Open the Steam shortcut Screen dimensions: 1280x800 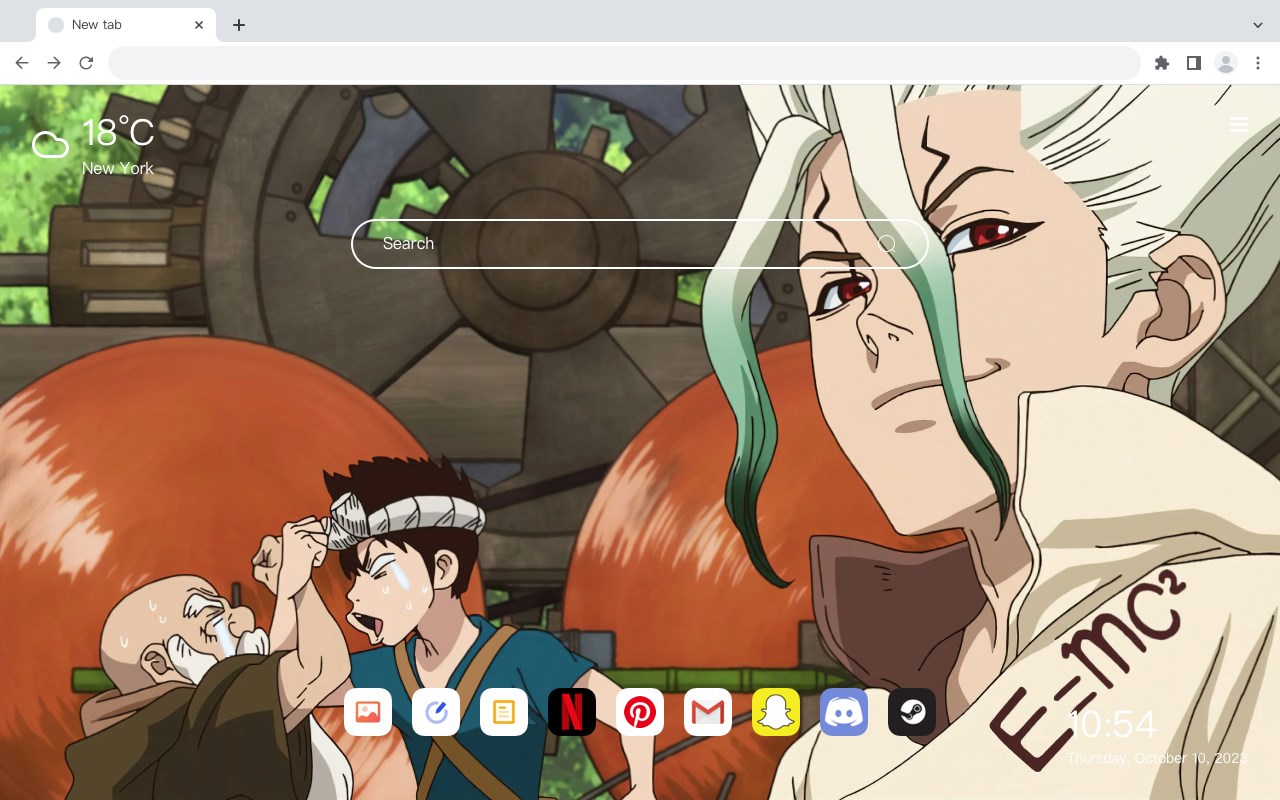[x=912, y=712]
